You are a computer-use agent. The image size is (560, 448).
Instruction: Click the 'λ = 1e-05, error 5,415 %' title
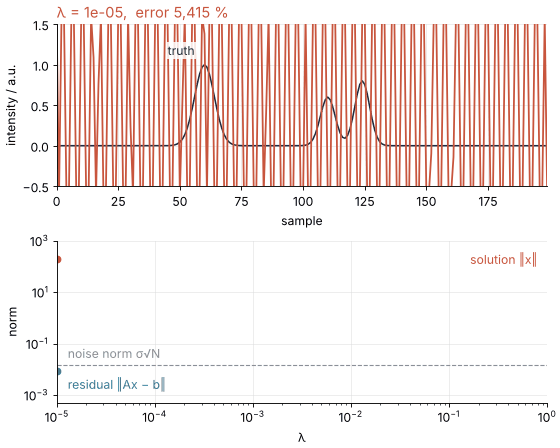[x=142, y=13]
